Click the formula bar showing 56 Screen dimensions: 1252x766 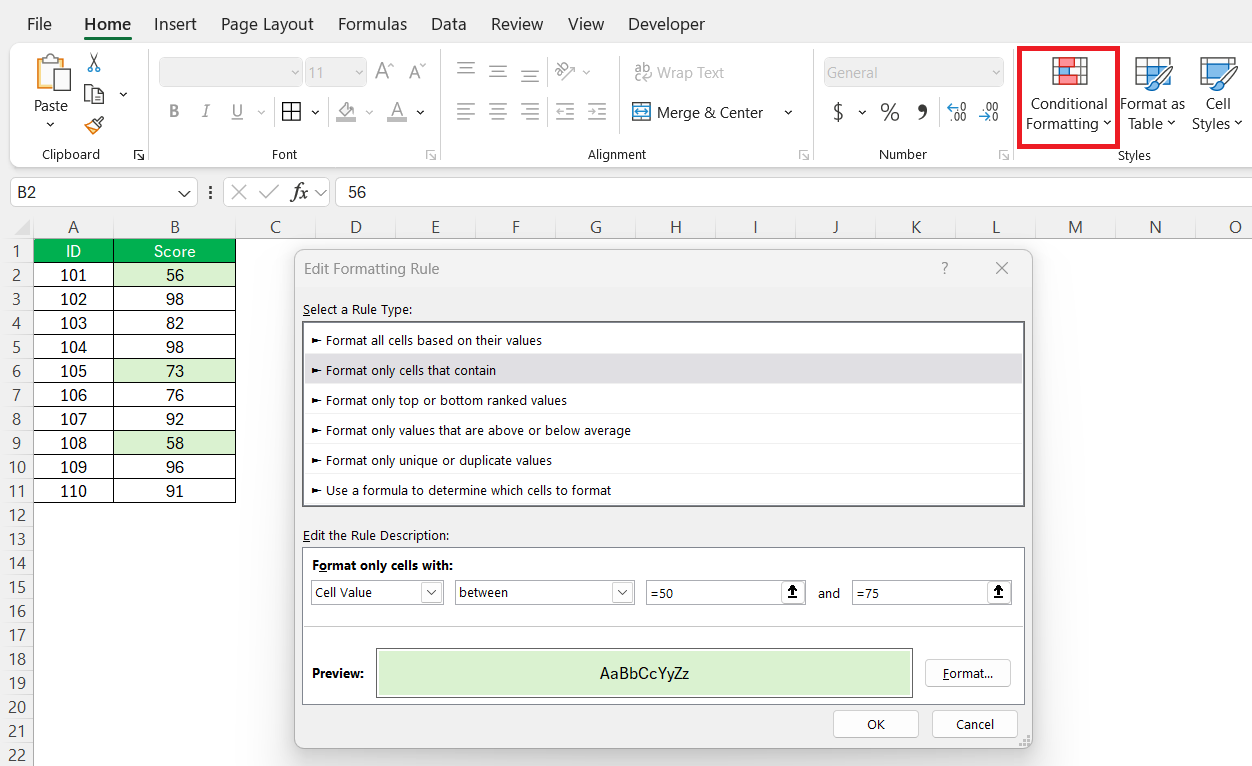click(793, 192)
